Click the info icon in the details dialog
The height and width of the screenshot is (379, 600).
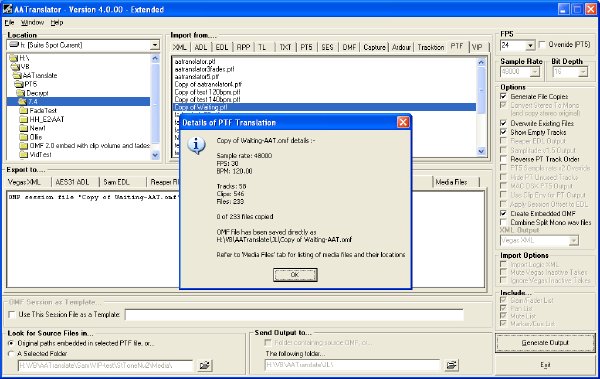click(x=196, y=145)
